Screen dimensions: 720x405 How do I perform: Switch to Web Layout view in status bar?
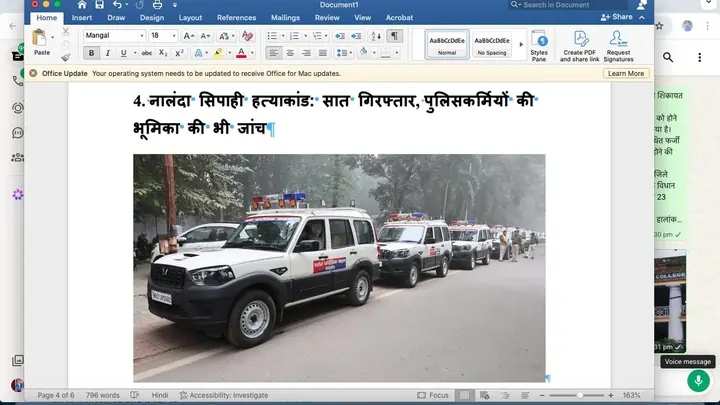pyautogui.click(x=484, y=395)
